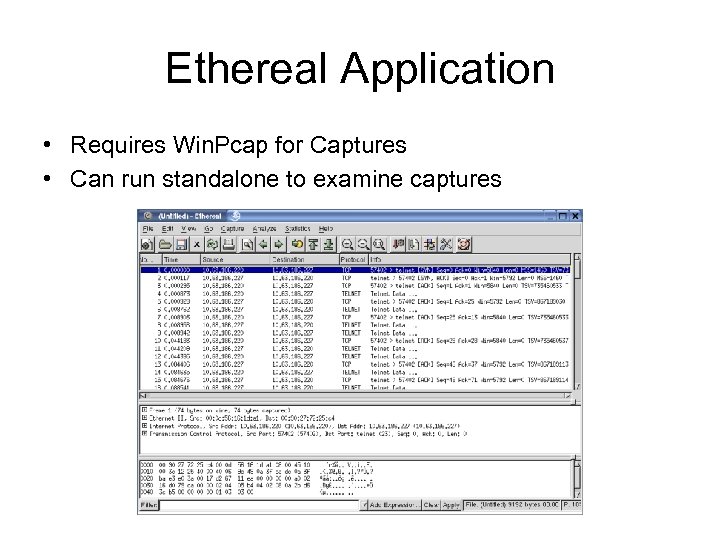Click the start capture toolbar icon
The width and height of the screenshot is (720, 540).
(x=147, y=244)
